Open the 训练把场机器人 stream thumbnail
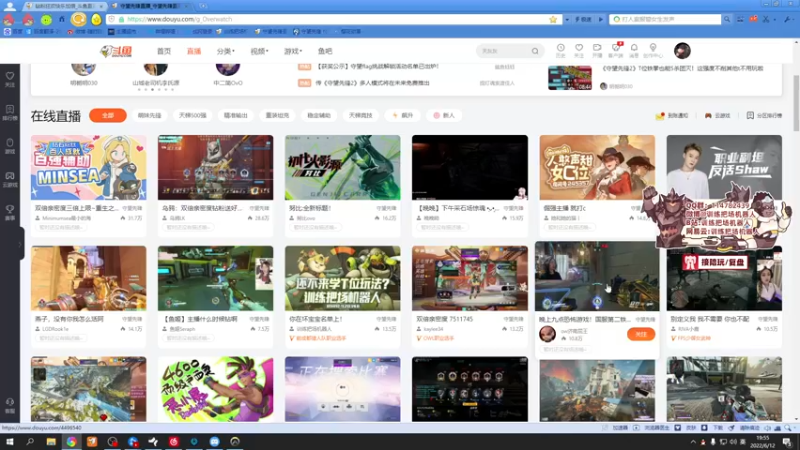The height and width of the screenshot is (450, 800). click(x=342, y=278)
